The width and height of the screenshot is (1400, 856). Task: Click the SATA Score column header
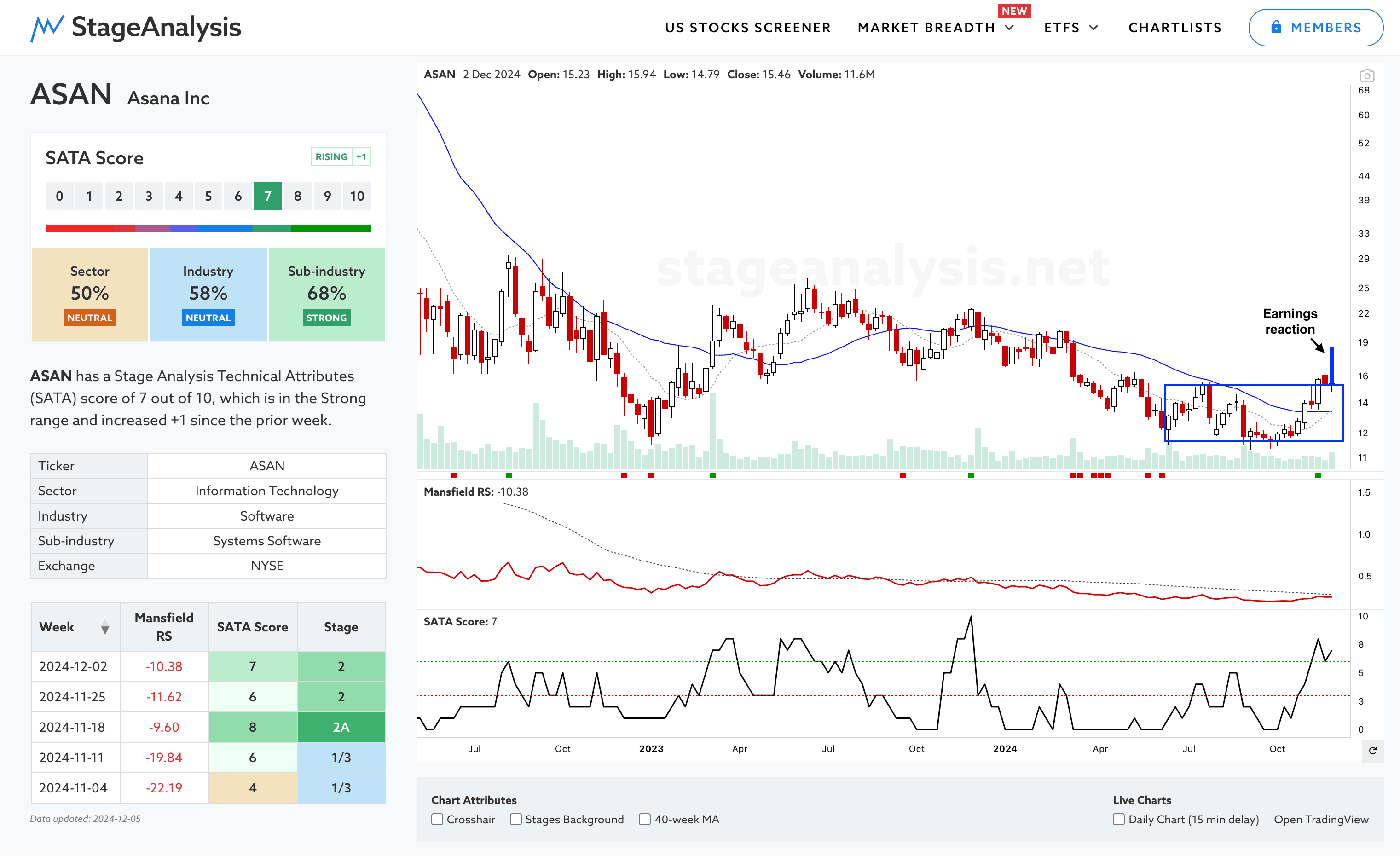pyautogui.click(x=252, y=626)
